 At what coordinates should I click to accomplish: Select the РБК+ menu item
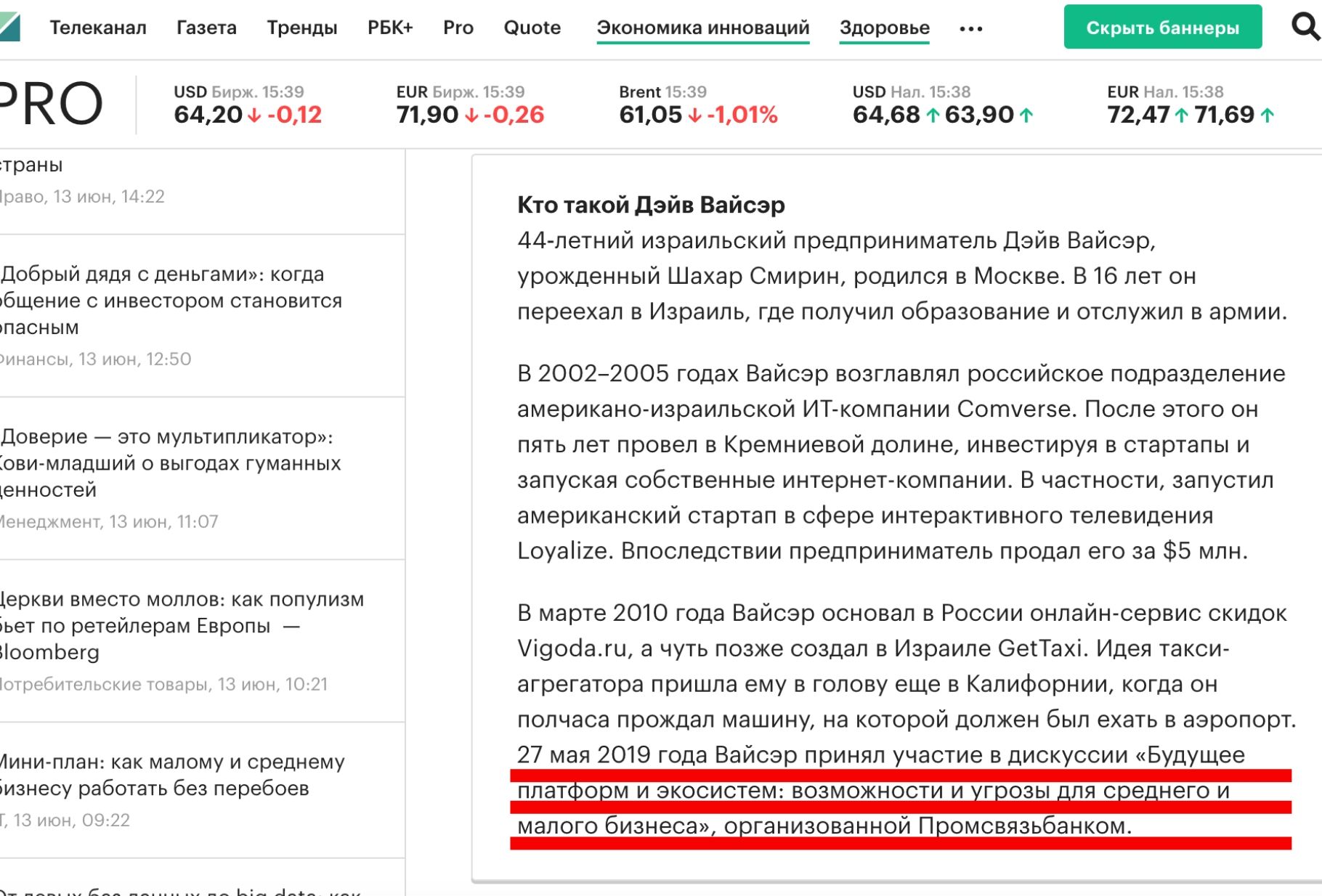[390, 28]
